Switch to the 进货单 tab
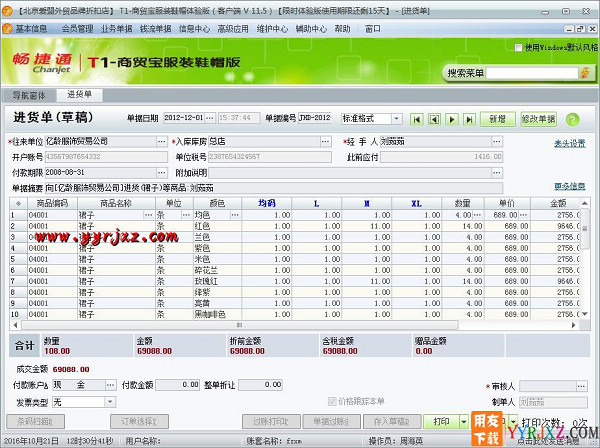 pyautogui.click(x=80, y=94)
